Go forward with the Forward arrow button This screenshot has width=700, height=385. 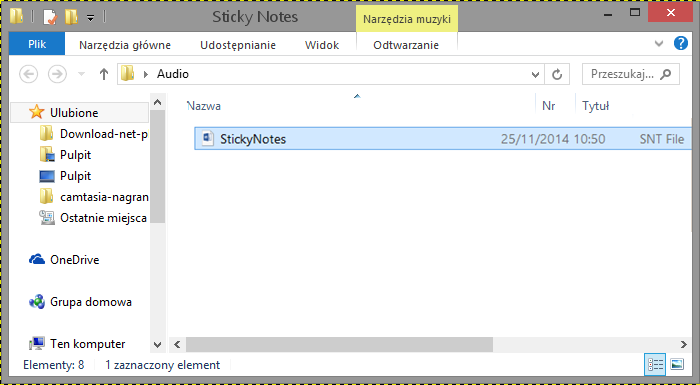click(x=57, y=74)
